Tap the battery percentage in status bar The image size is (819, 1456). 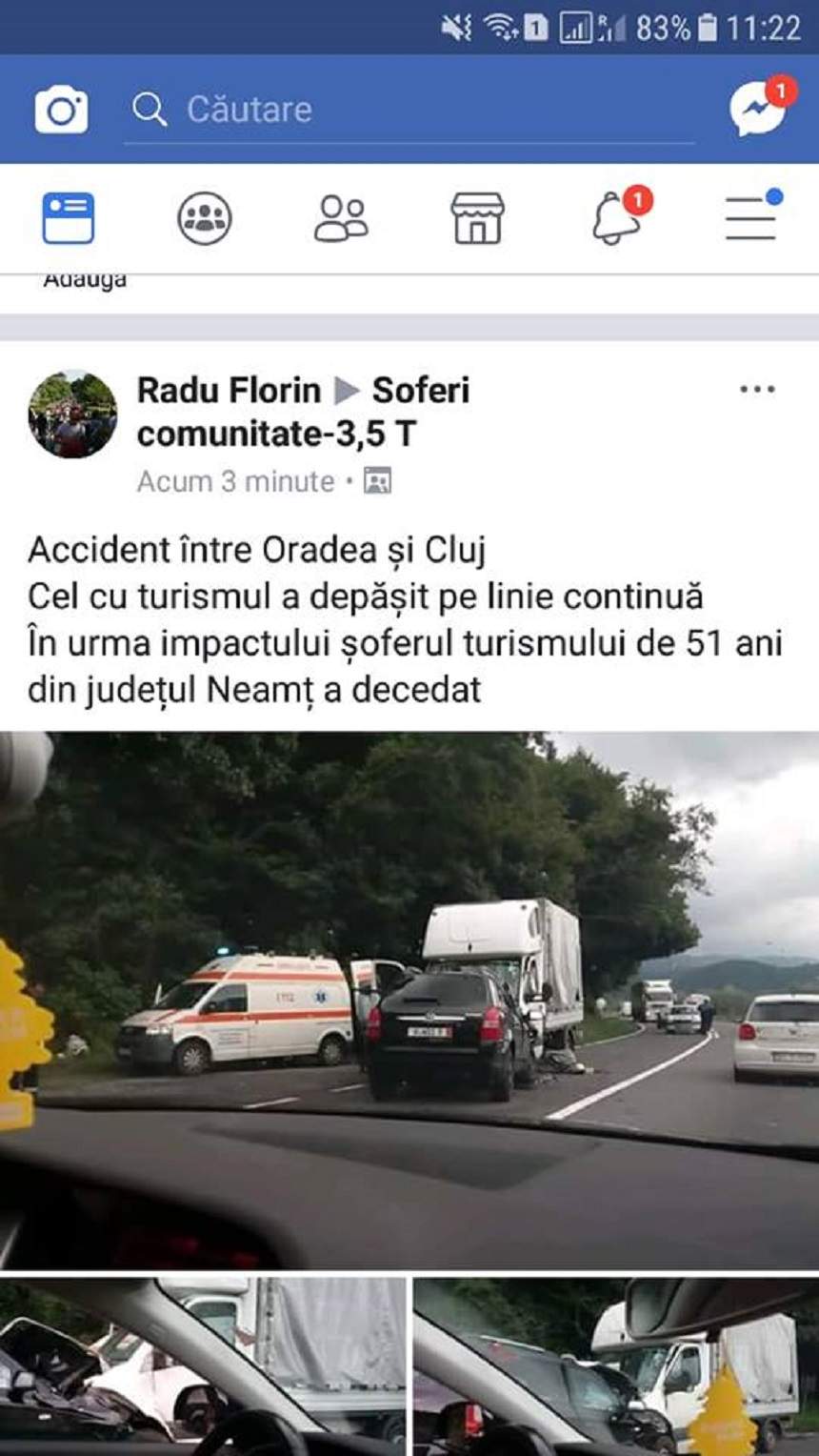[x=663, y=28]
